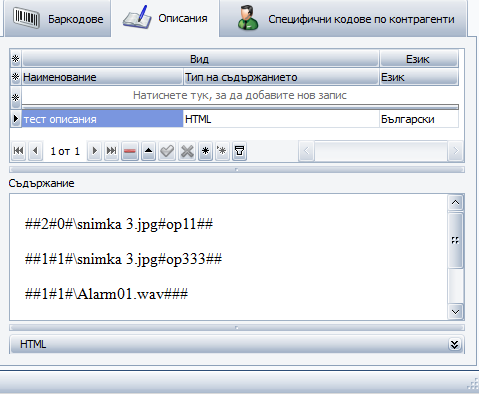Click the black up-arrow edit button

click(x=149, y=151)
